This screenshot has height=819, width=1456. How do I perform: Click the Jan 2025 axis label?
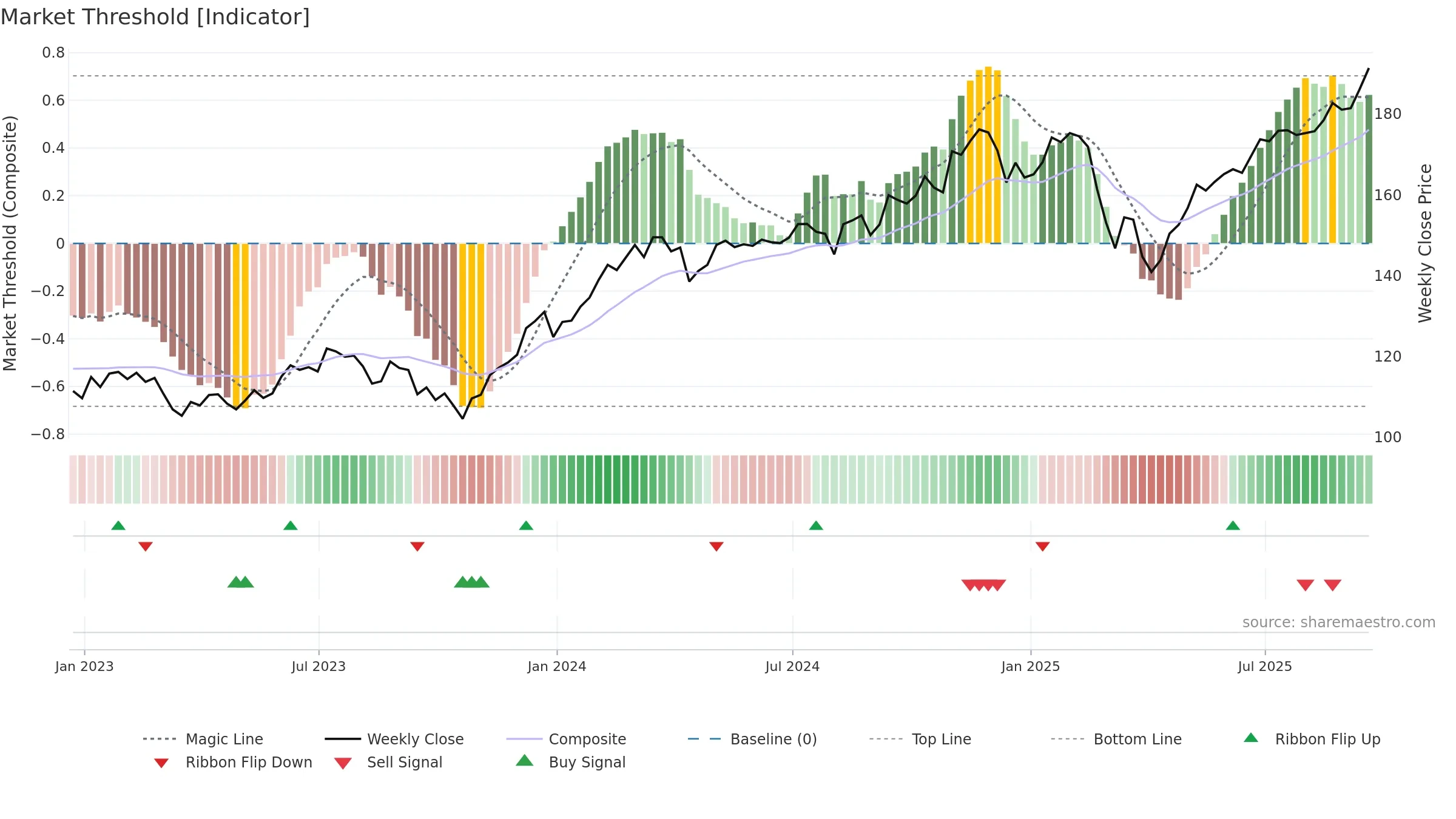click(x=1031, y=666)
